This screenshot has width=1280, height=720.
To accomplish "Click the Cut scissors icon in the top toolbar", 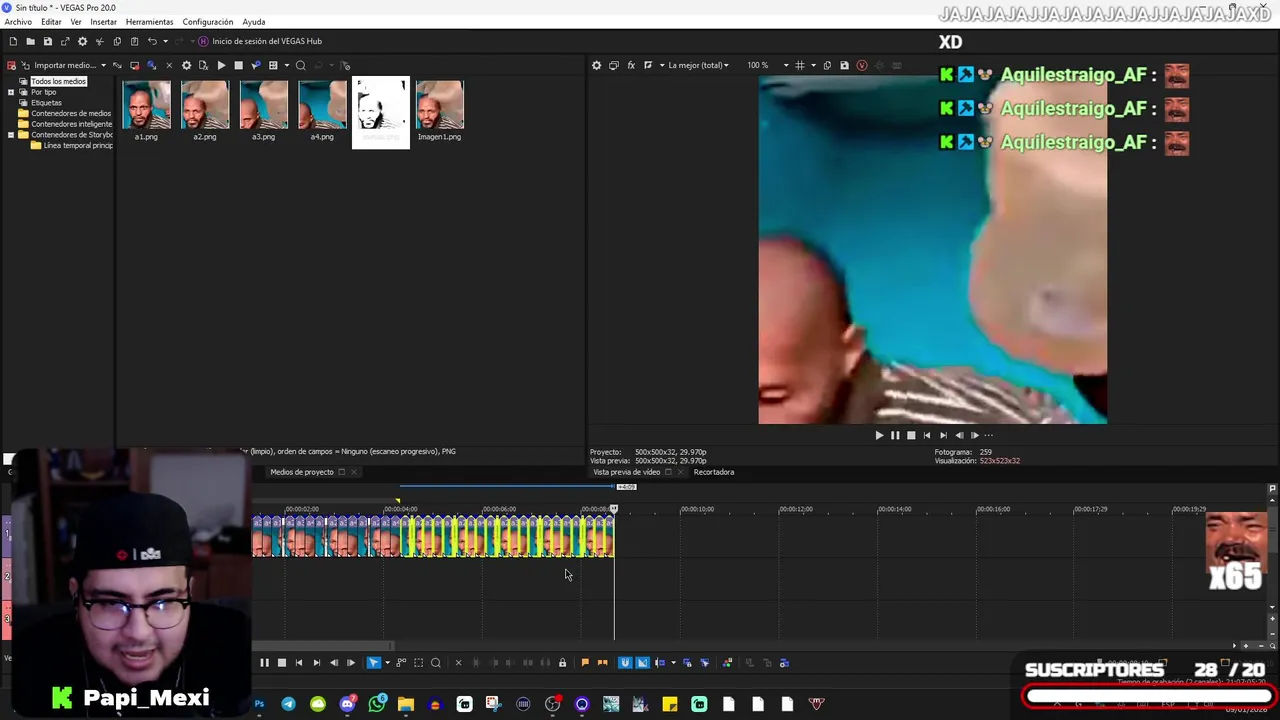I will [x=99, y=41].
